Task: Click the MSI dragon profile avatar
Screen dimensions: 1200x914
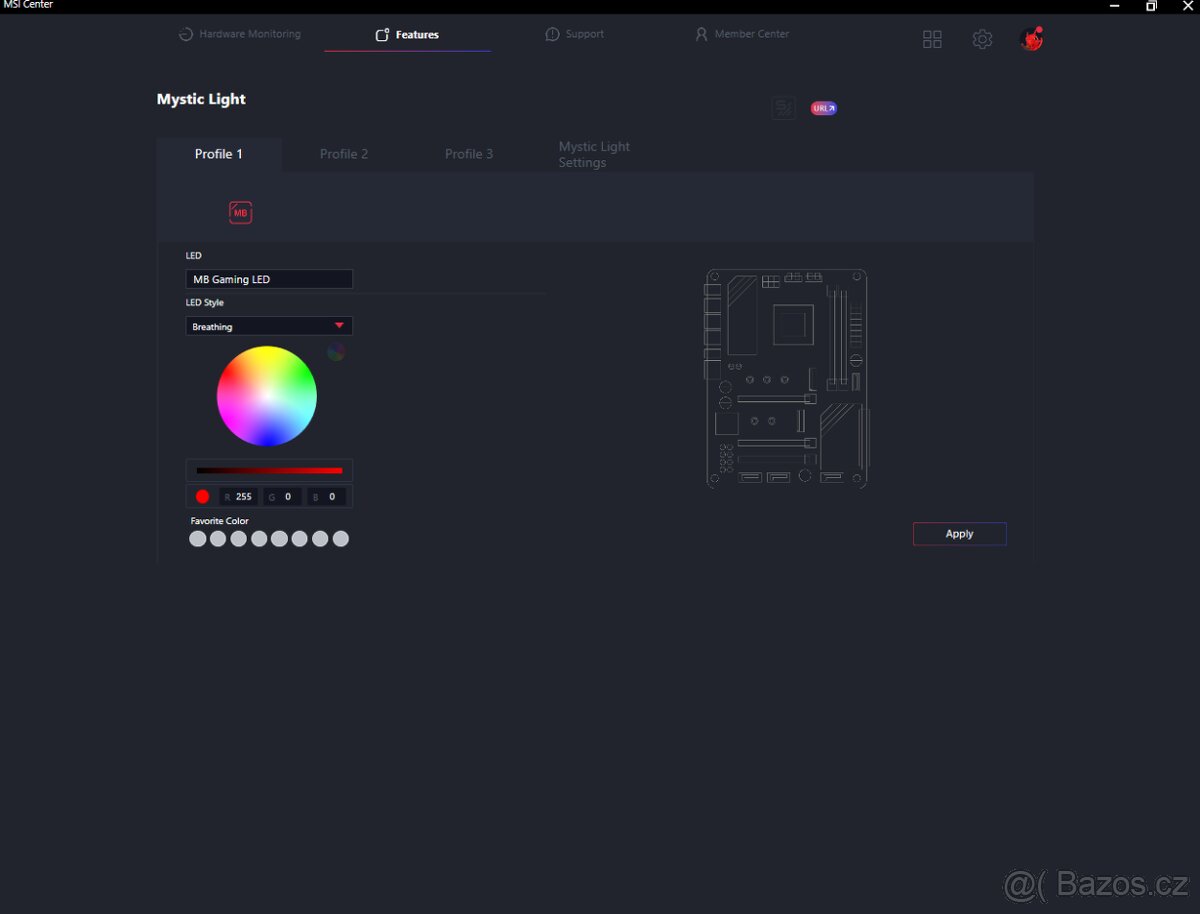Action: tap(1030, 39)
